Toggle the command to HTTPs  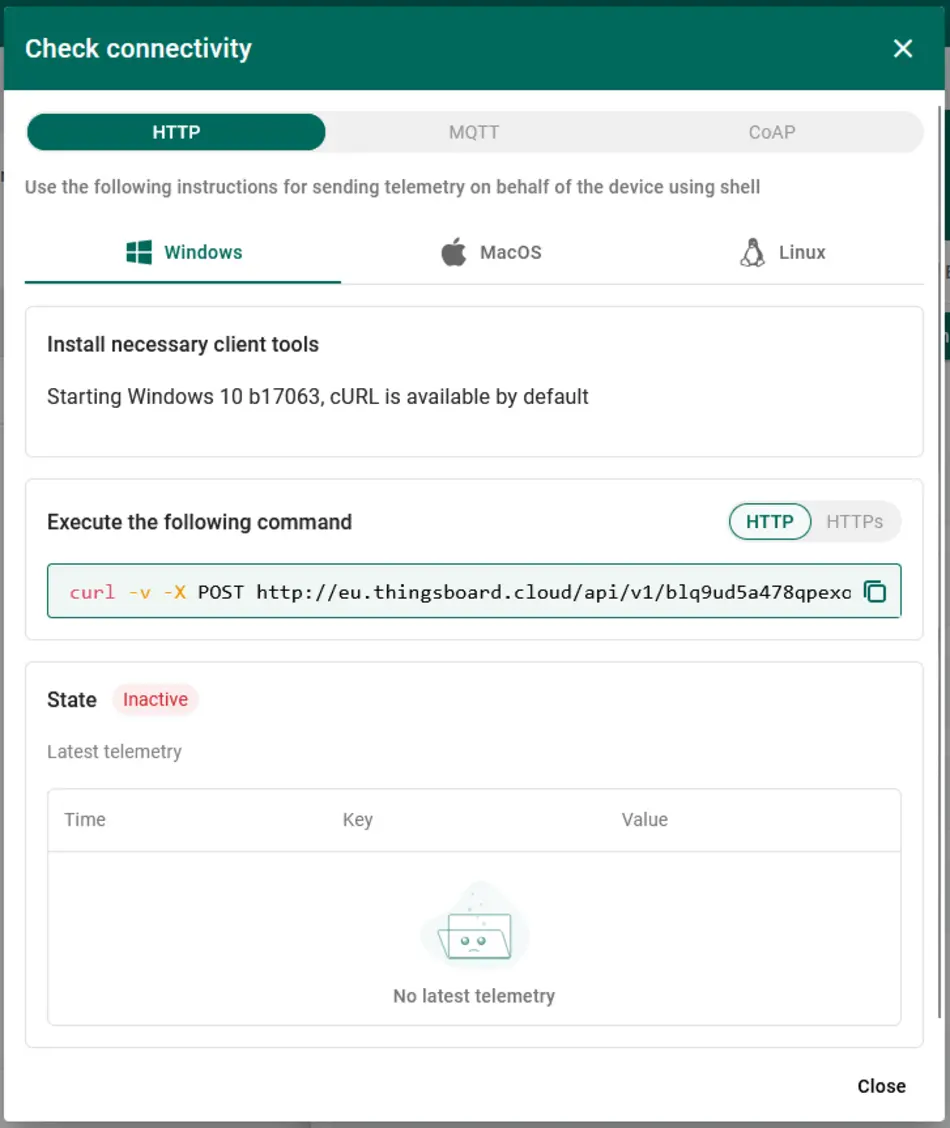coord(854,521)
